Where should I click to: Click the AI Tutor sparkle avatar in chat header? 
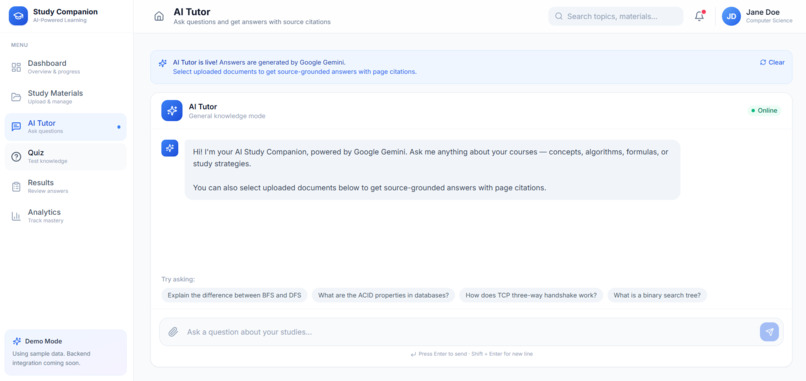point(172,111)
